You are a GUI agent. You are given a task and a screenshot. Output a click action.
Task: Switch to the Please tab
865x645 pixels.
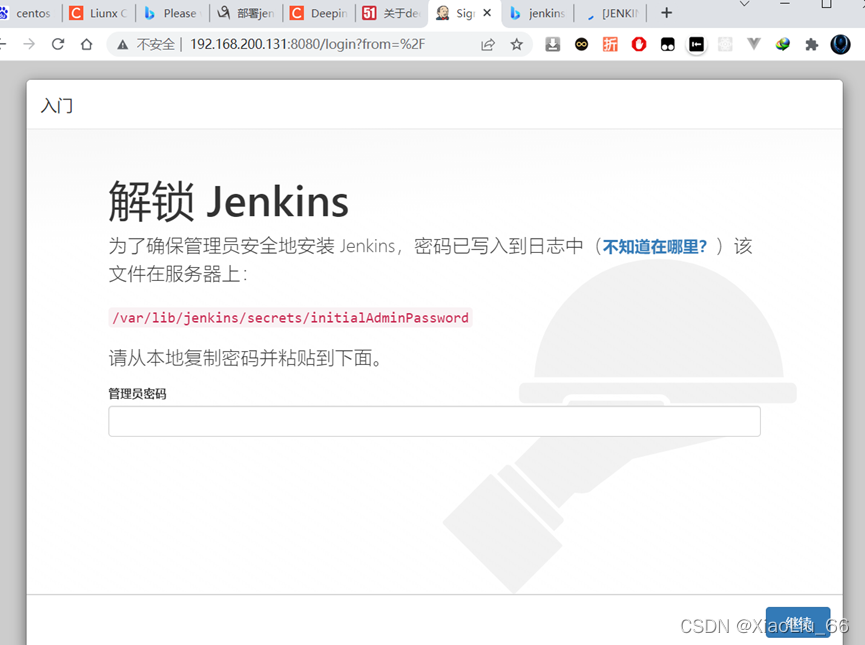173,13
